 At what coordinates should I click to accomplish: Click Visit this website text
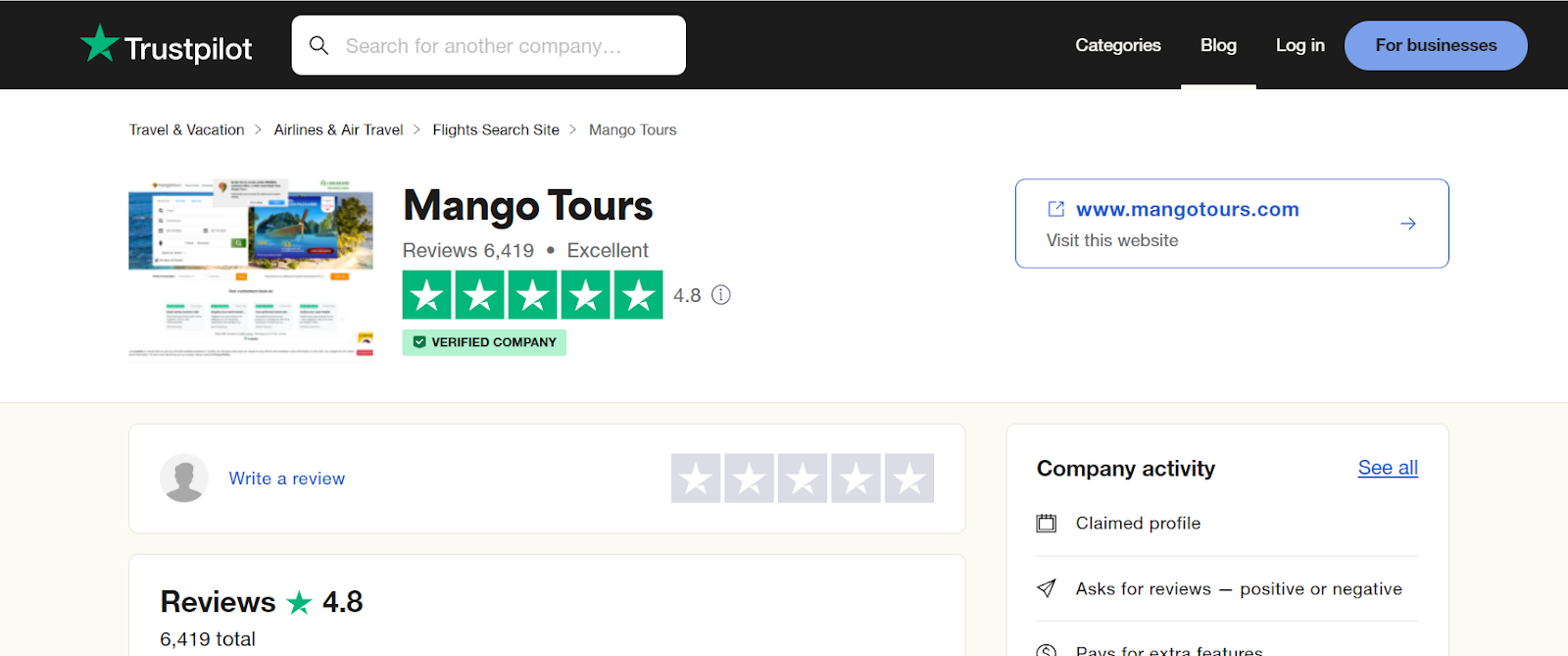pos(1112,240)
